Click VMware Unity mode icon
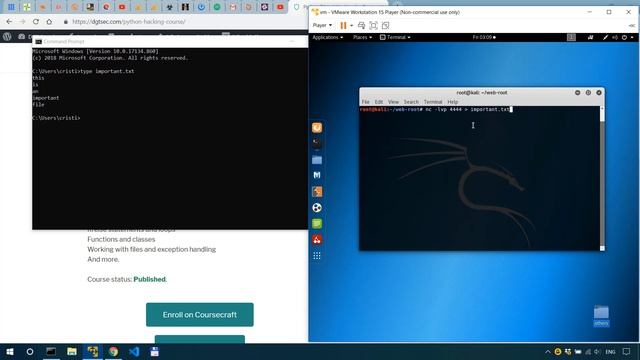This screenshot has width=640, height=360. [x=385, y=25]
